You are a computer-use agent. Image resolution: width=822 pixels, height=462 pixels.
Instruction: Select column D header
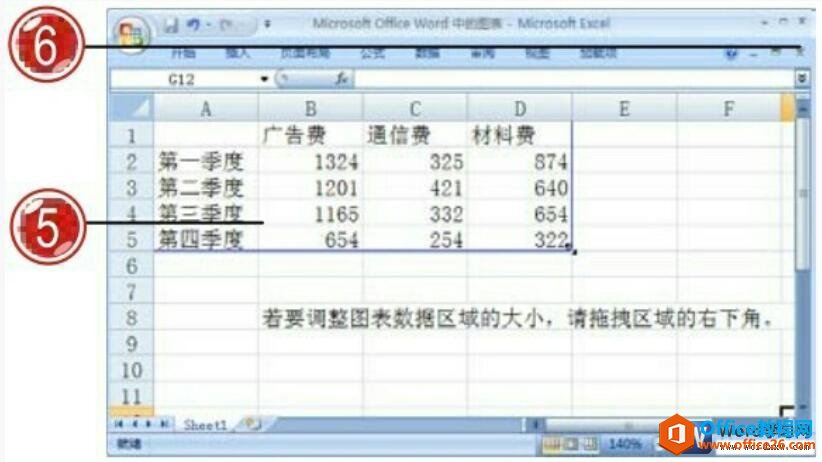pos(520,109)
